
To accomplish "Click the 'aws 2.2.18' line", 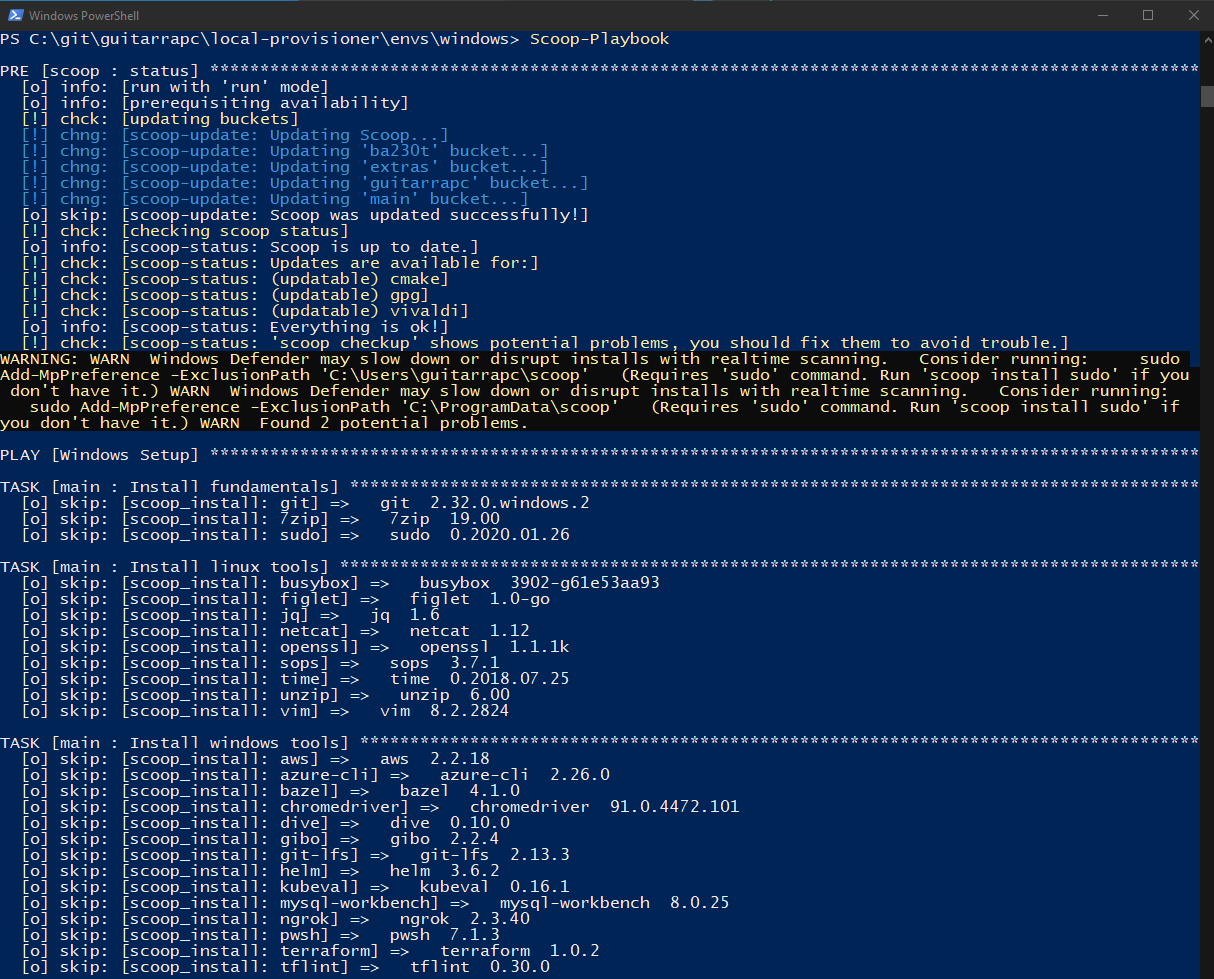I will 255,759.
